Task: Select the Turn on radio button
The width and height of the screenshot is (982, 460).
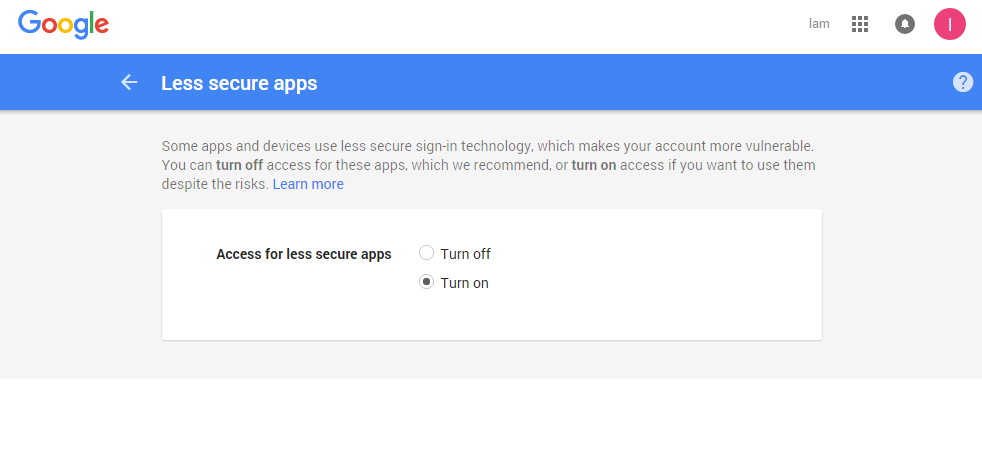Action: point(426,282)
